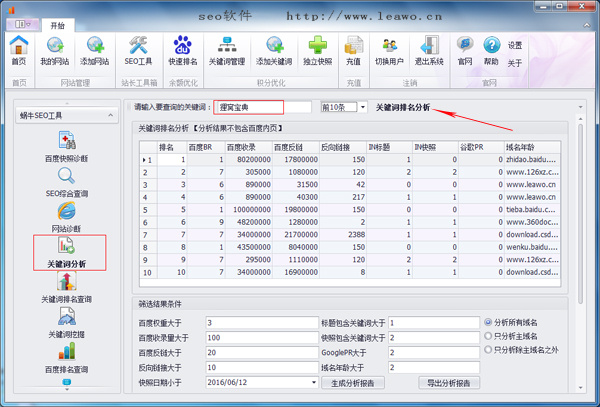The image size is (600, 407).
Task: Select 只分析除主域名之外 radio option
Action: [522, 350]
